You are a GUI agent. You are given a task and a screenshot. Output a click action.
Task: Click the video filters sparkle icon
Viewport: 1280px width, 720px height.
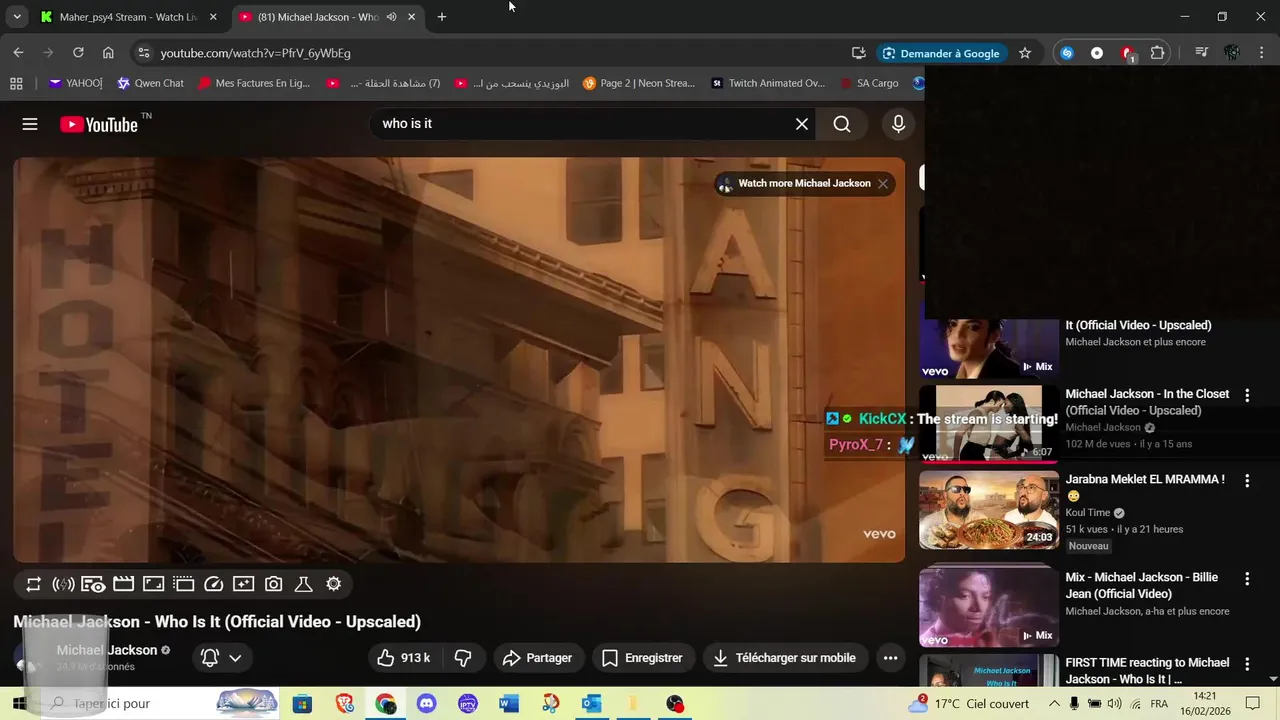(243, 584)
